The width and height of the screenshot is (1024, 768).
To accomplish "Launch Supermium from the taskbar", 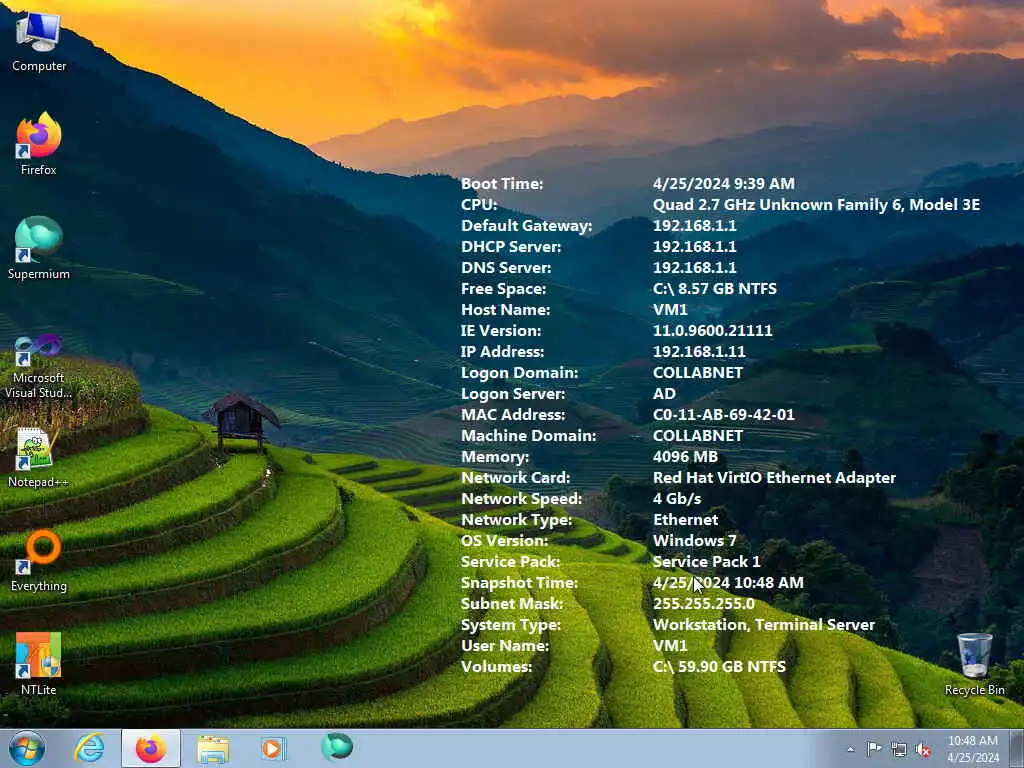I will [x=336, y=746].
